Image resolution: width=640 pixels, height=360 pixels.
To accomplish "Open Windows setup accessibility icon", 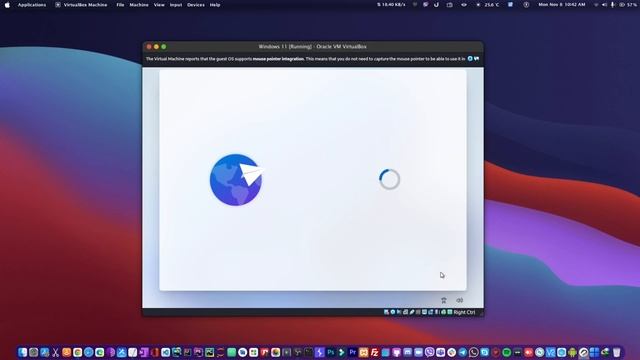I will pyautogui.click(x=444, y=300).
